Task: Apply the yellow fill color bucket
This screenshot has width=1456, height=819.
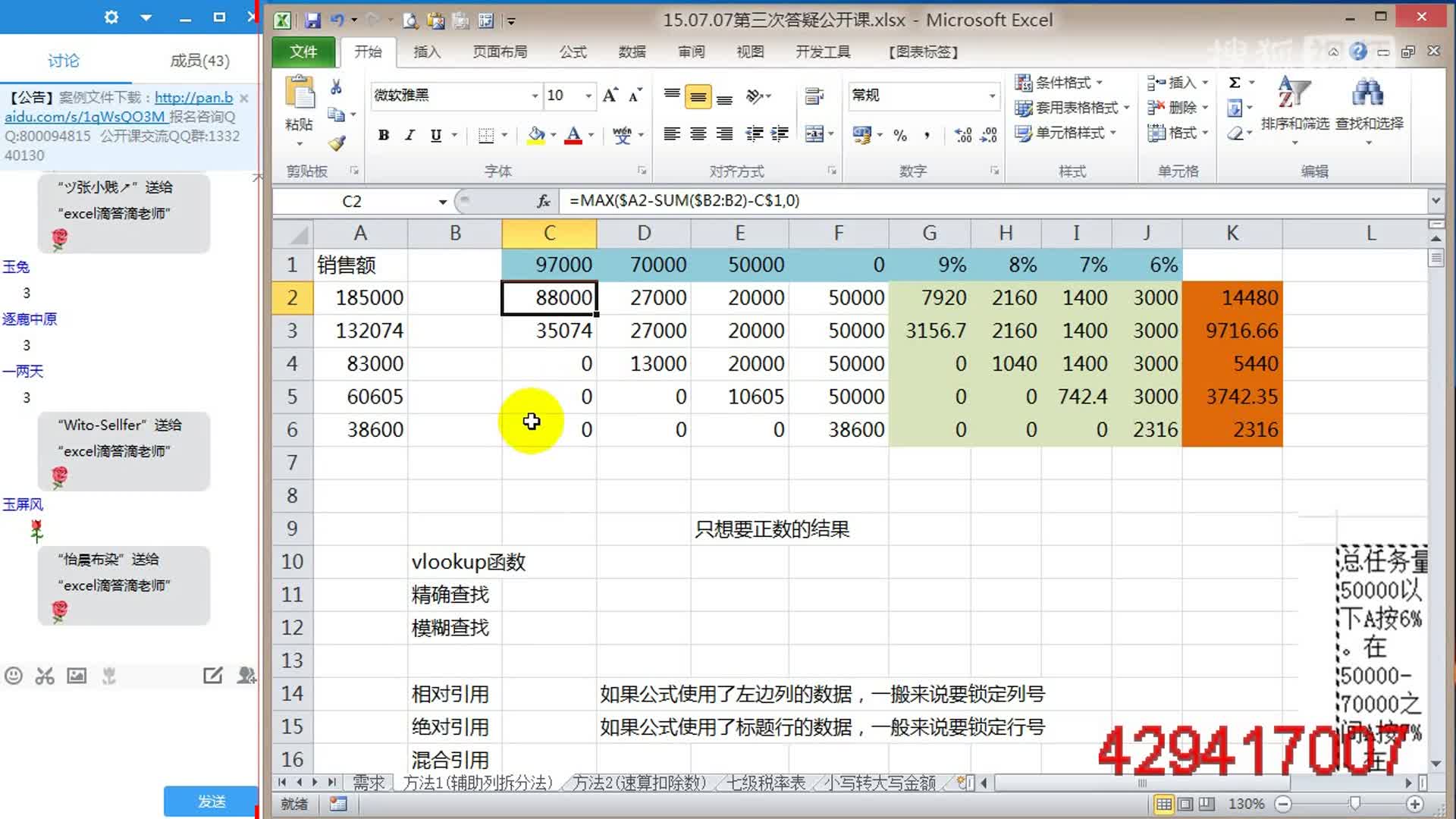Action: [x=536, y=135]
